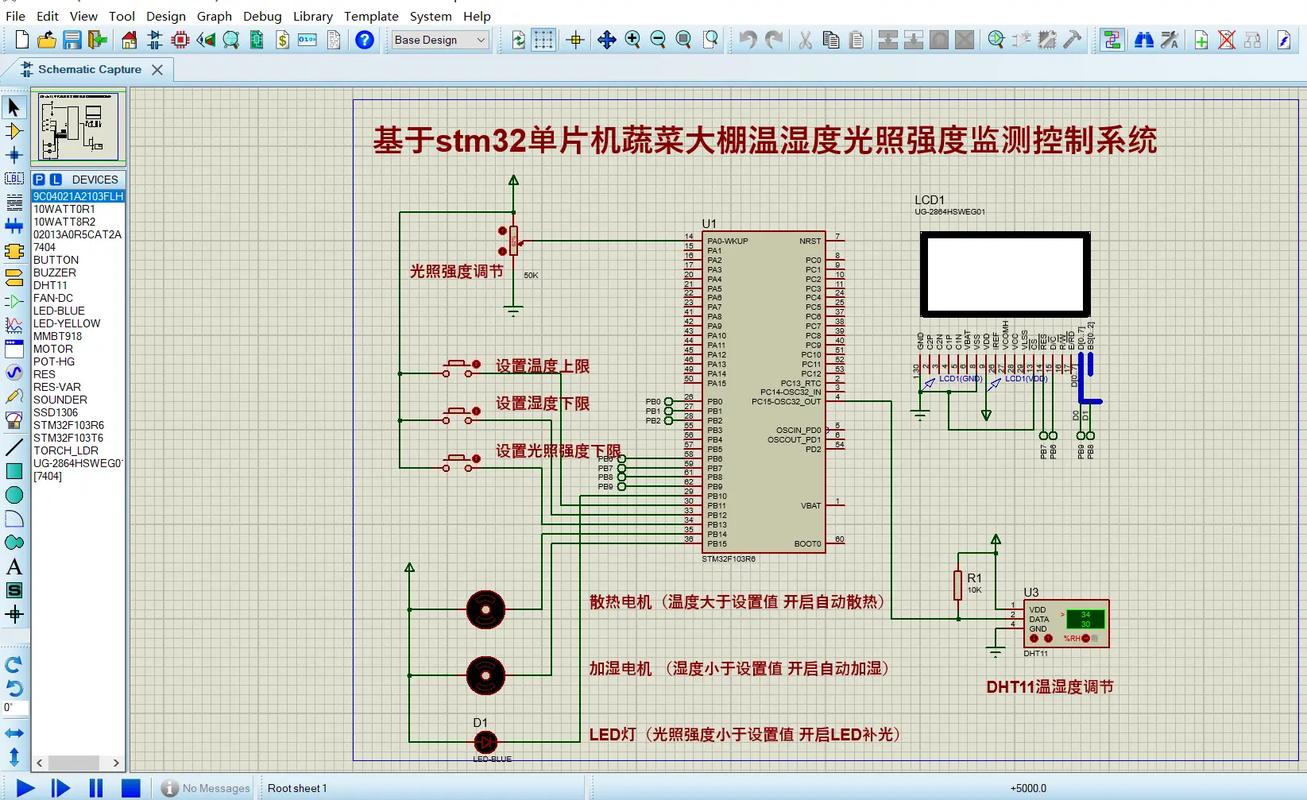1307x800 pixels.
Task: Click the pan/center view arrows icon
Action: click(x=606, y=40)
